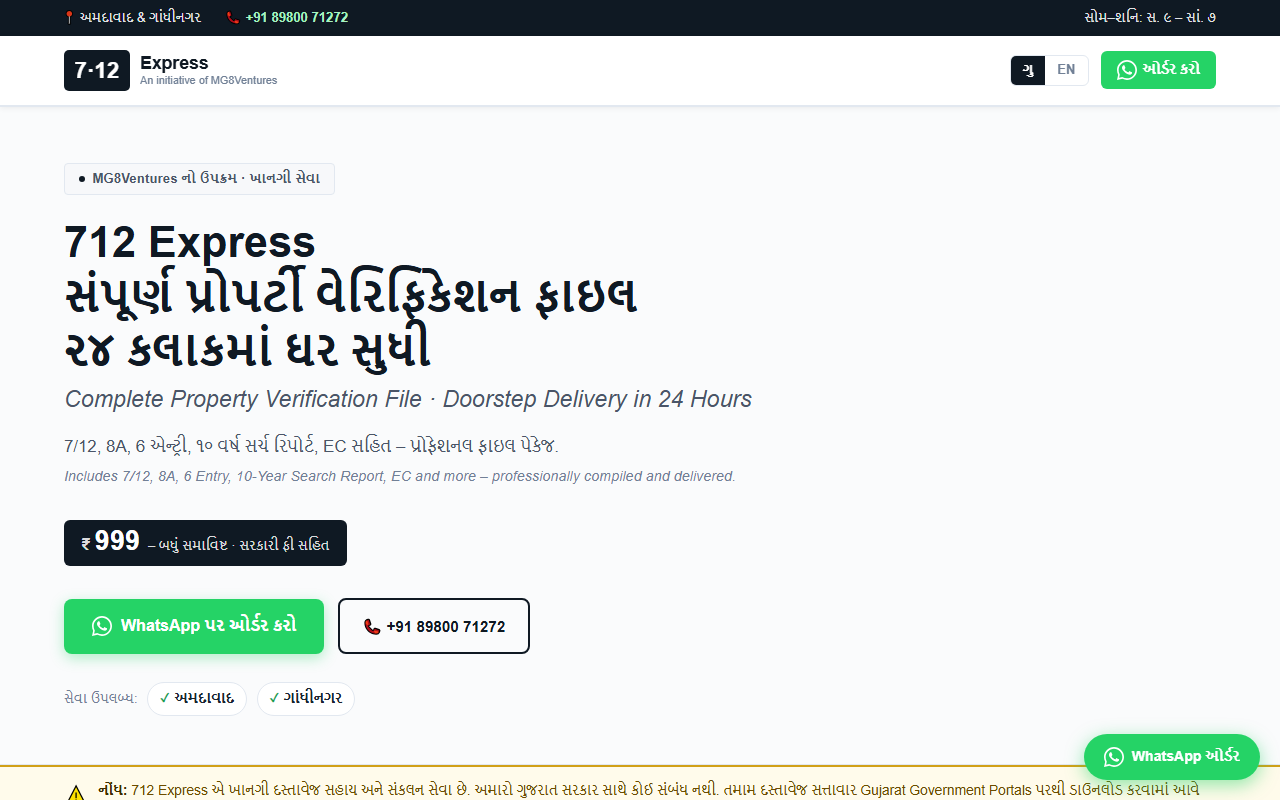Click the સેવા ઉપલબ્ધ label
The width and height of the screenshot is (1280, 800).
click(x=100, y=698)
